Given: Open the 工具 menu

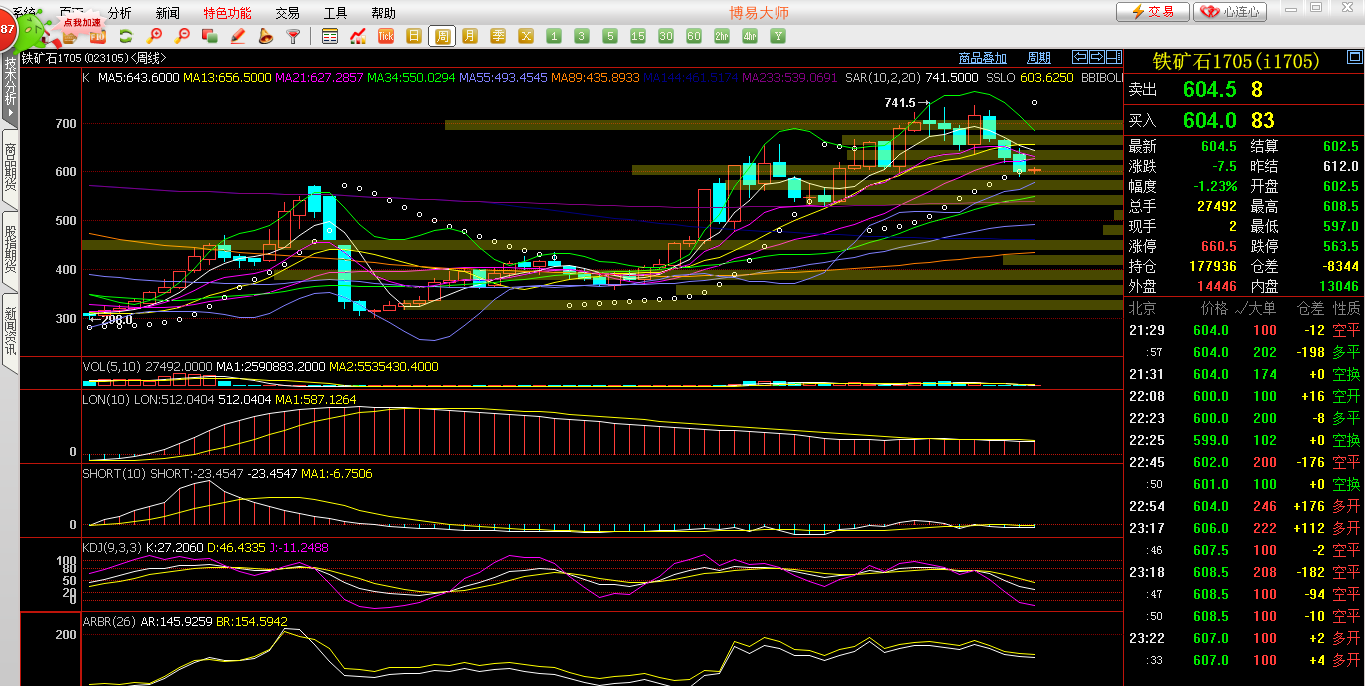Looking at the screenshot, I should click(x=335, y=13).
